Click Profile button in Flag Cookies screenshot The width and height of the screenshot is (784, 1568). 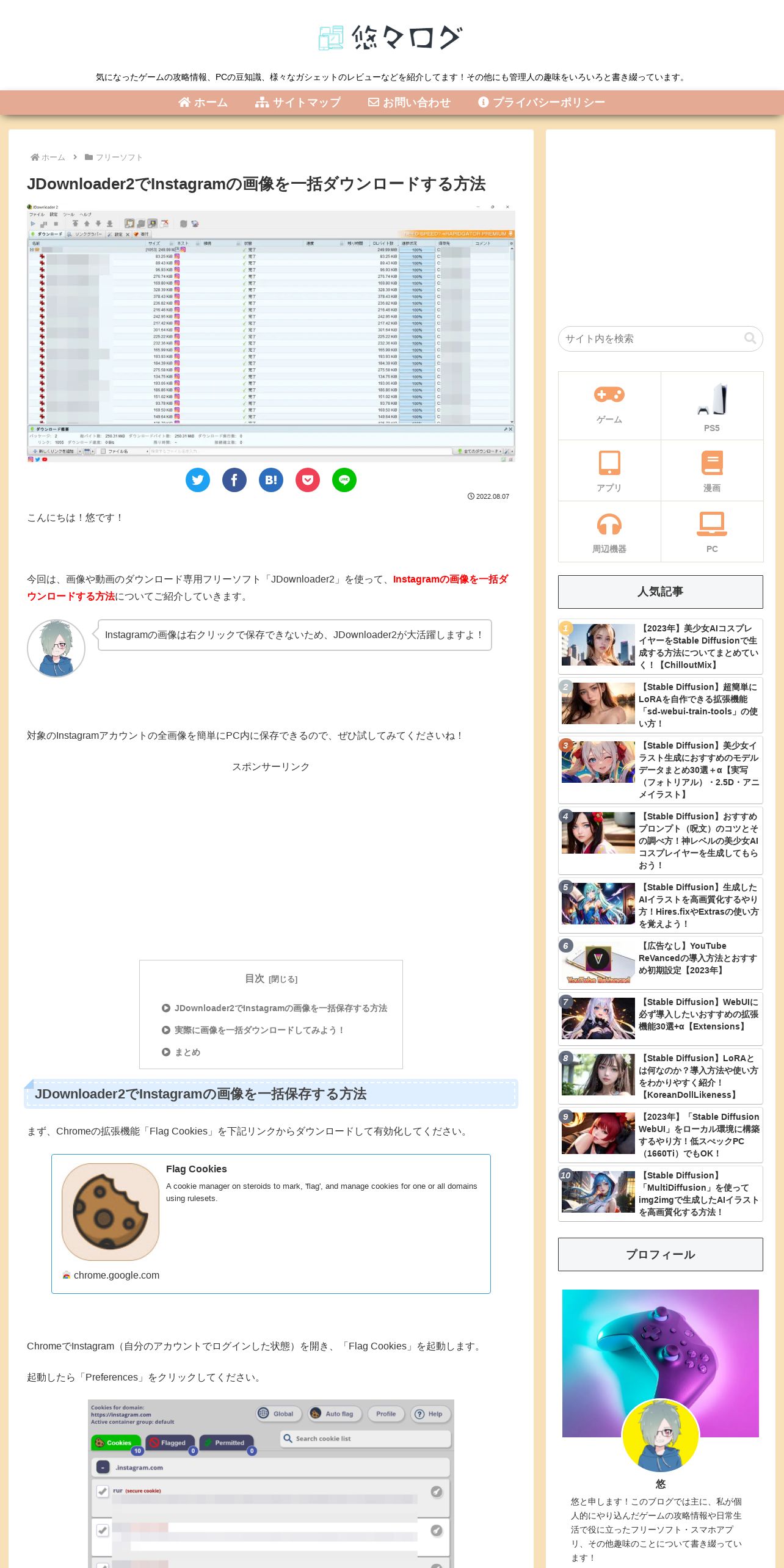(386, 1414)
